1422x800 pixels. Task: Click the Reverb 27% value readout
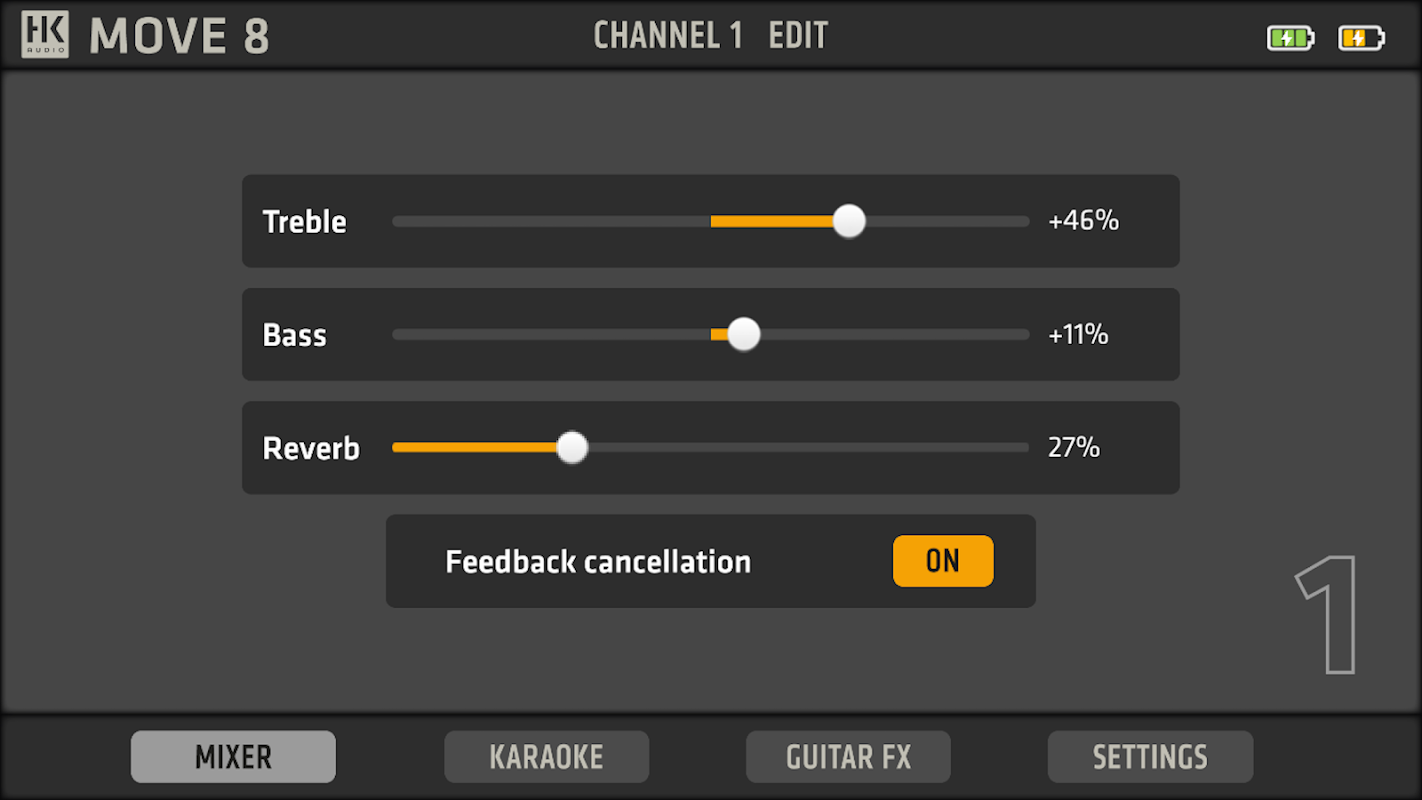1074,447
